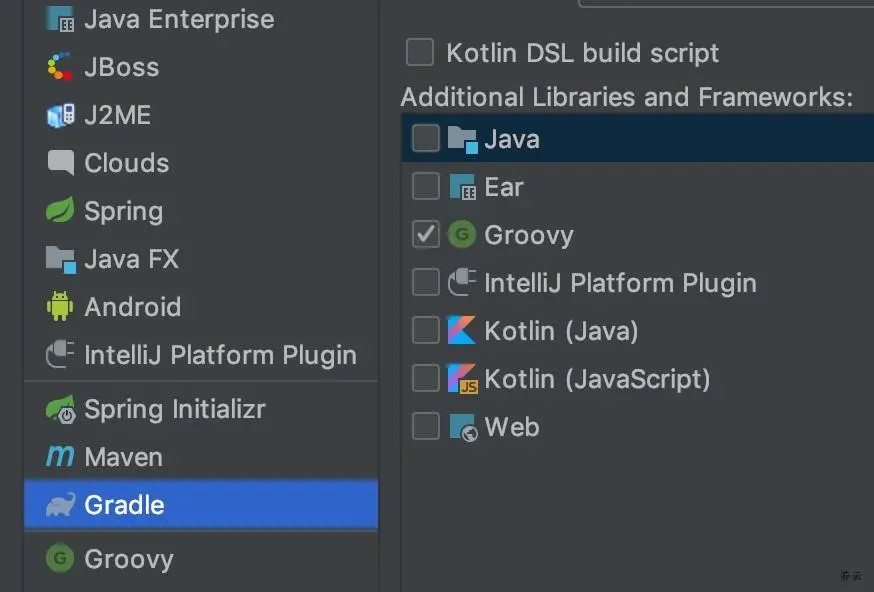Select Gradle project type

[x=201, y=504]
